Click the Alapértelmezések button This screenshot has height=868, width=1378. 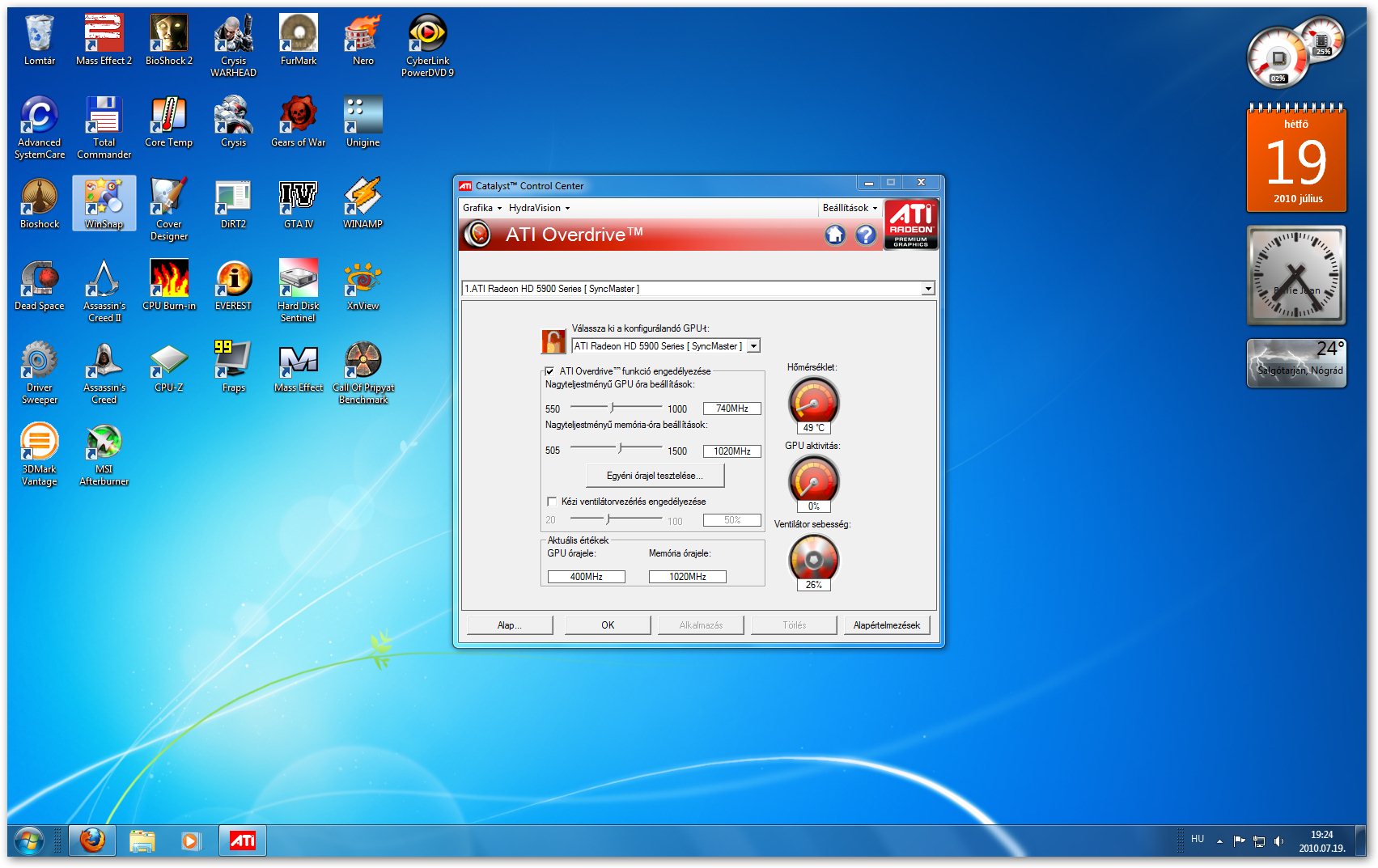tap(887, 625)
